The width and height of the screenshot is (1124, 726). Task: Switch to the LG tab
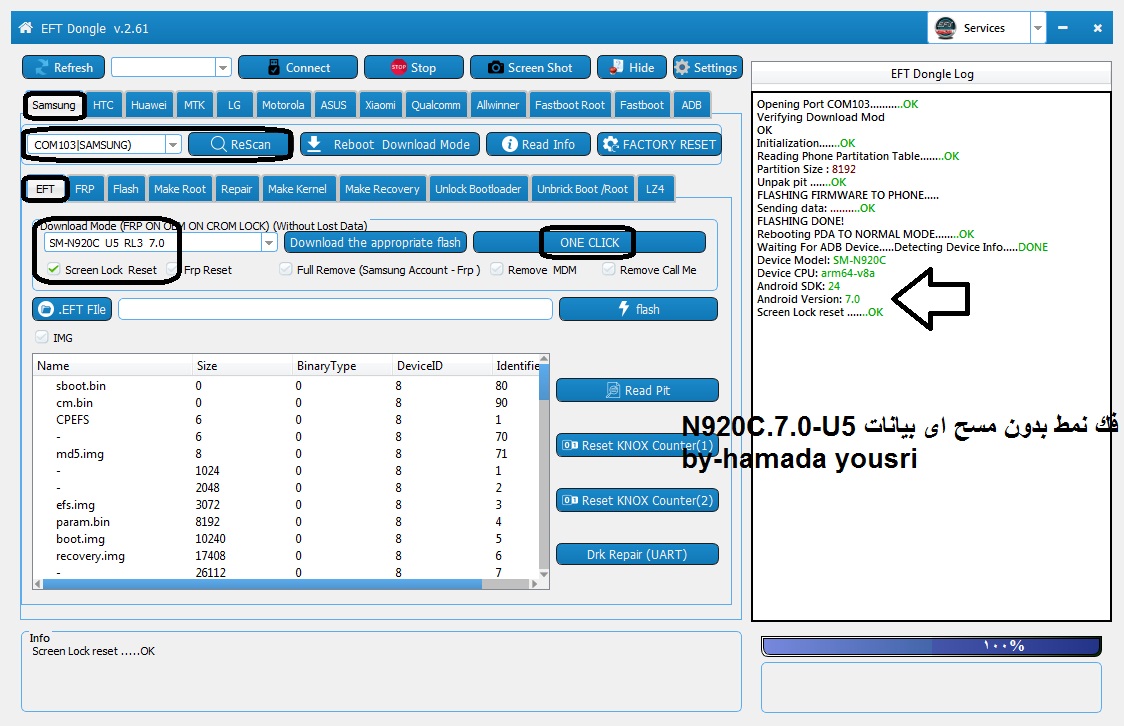tap(234, 105)
